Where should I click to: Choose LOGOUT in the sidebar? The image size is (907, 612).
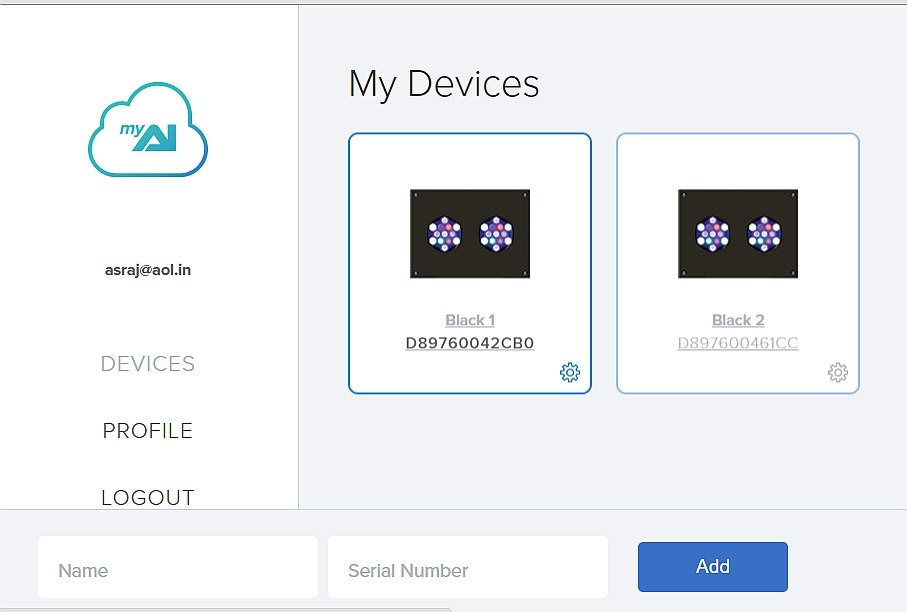pos(148,498)
